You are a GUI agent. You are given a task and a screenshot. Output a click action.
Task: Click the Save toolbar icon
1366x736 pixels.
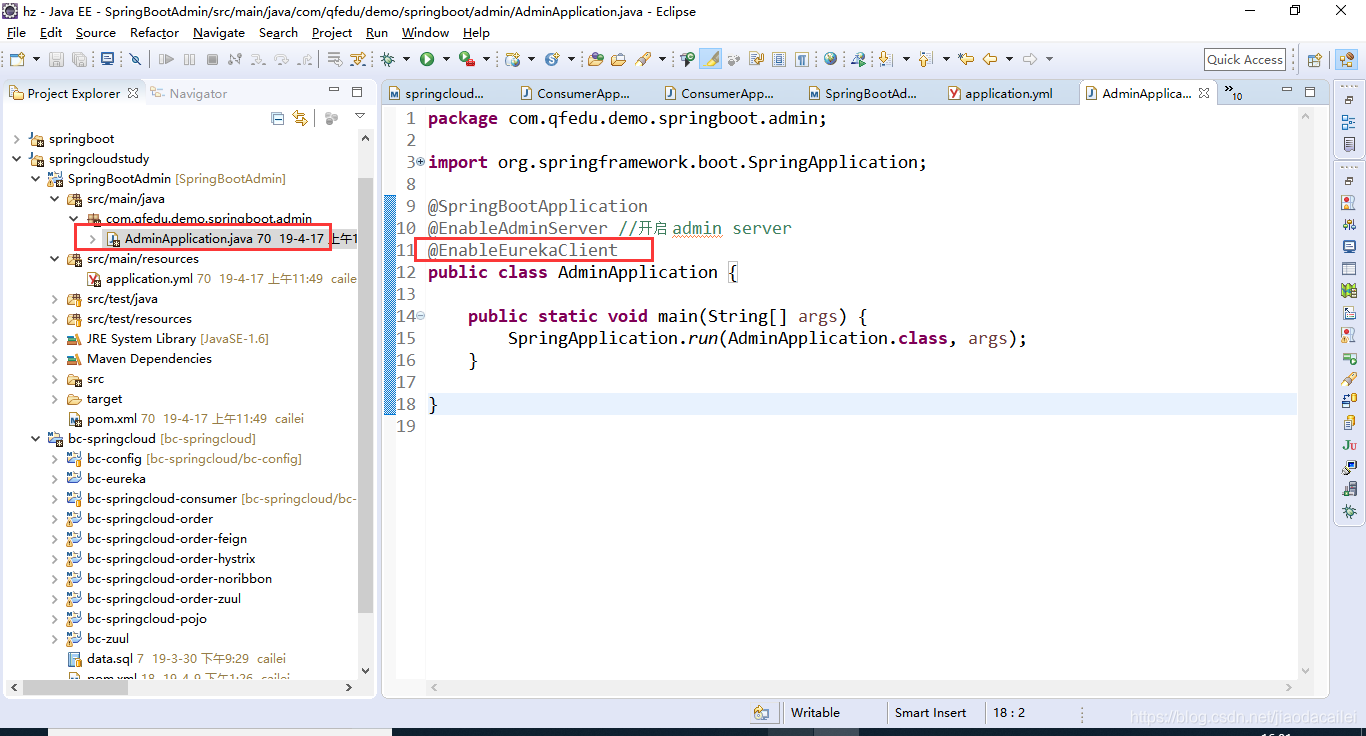click(x=56, y=59)
